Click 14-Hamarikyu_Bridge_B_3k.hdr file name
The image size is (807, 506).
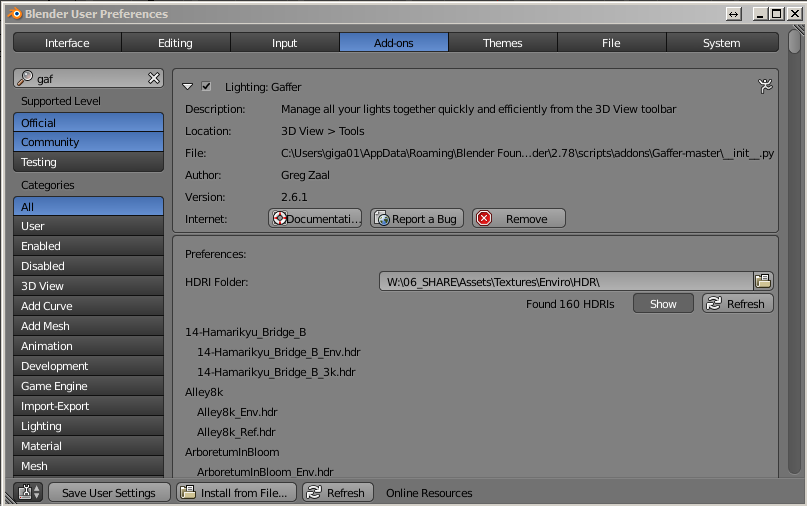(x=276, y=372)
